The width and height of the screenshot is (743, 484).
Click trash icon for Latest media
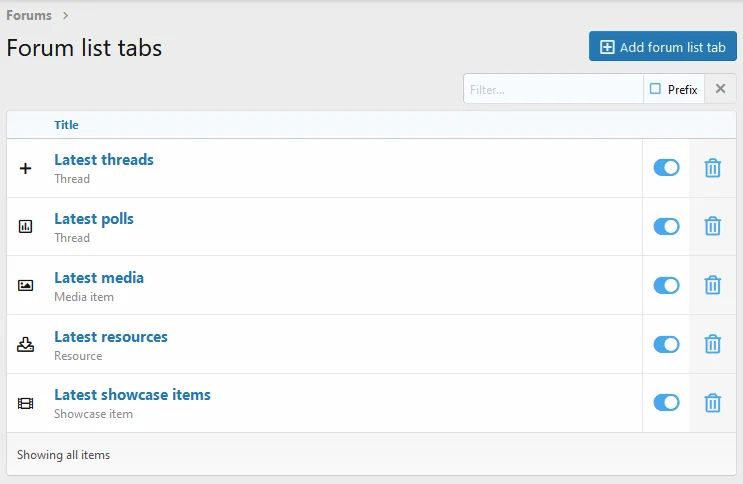pos(712,286)
